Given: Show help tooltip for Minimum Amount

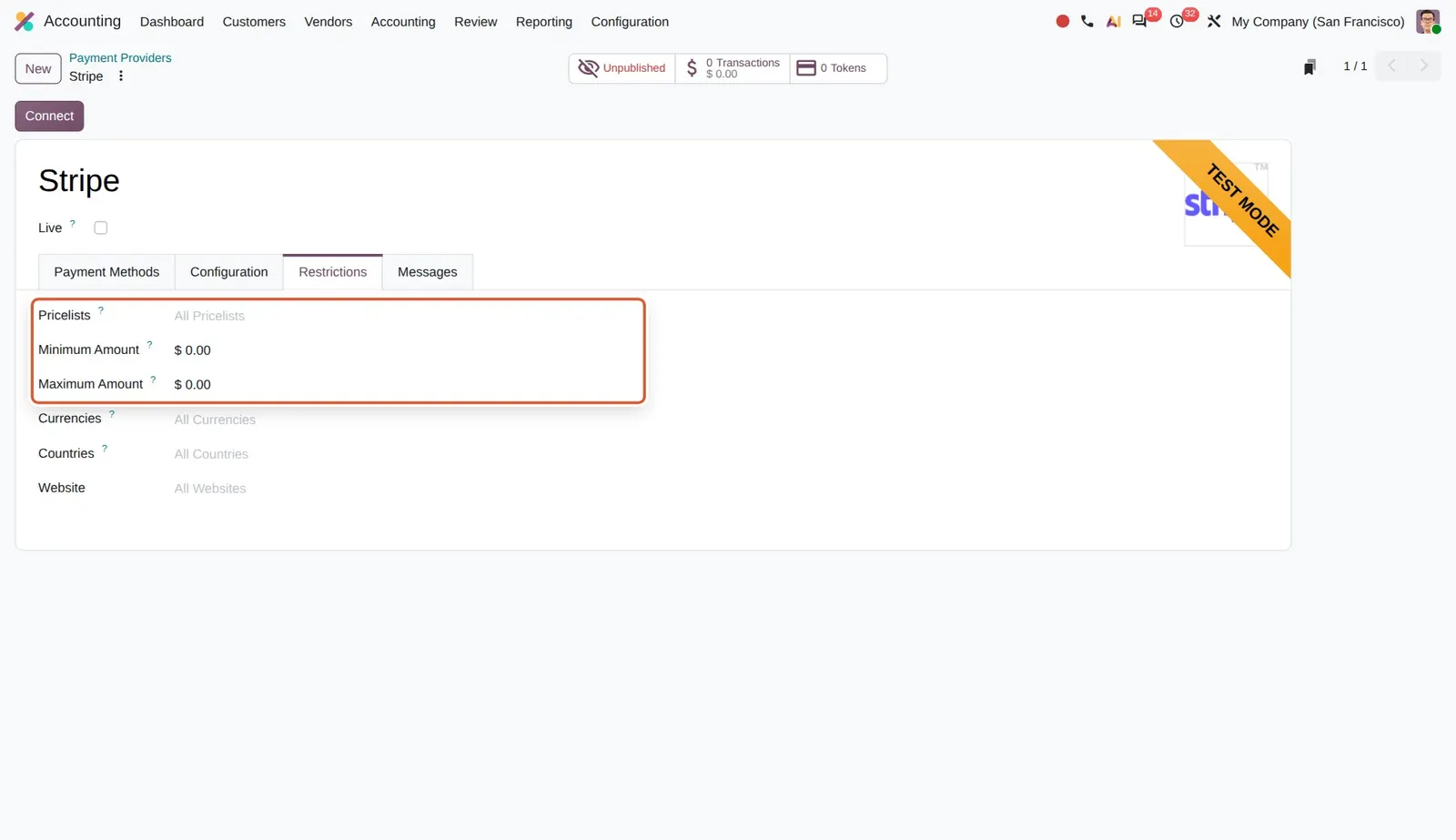Looking at the screenshot, I should [x=149, y=345].
